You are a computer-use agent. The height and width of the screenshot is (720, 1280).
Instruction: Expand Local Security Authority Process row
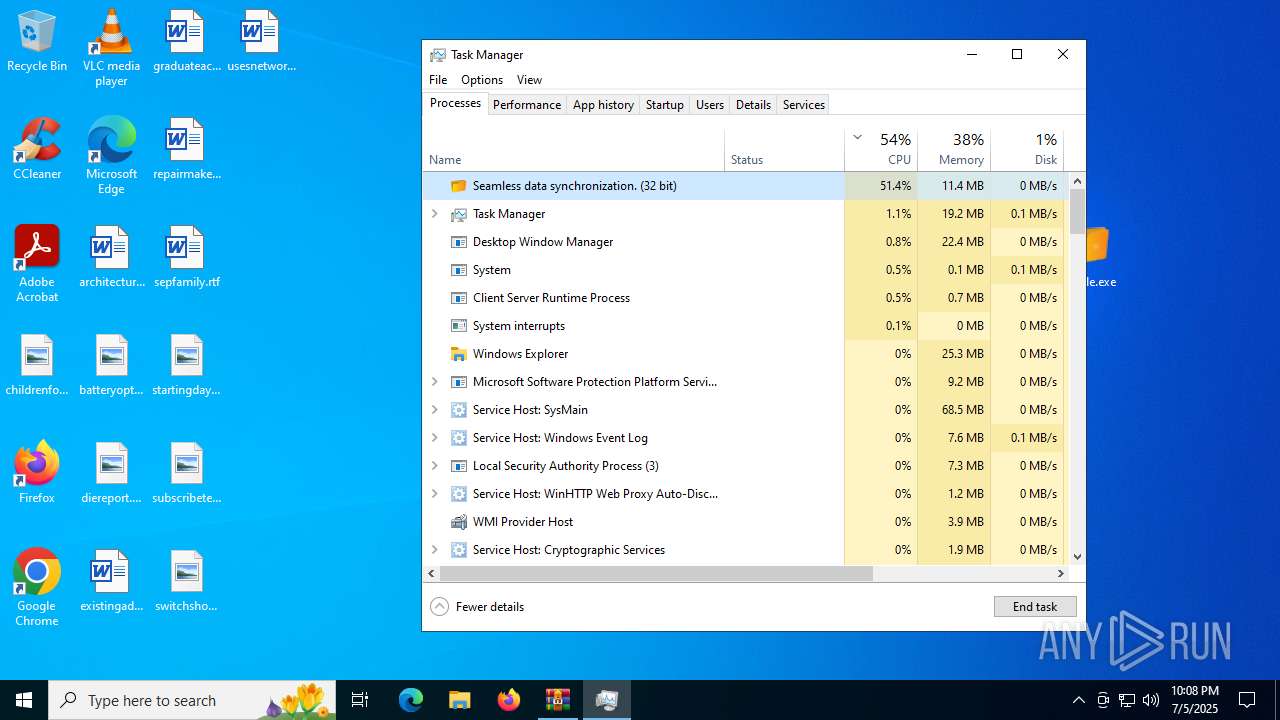pyautogui.click(x=434, y=466)
